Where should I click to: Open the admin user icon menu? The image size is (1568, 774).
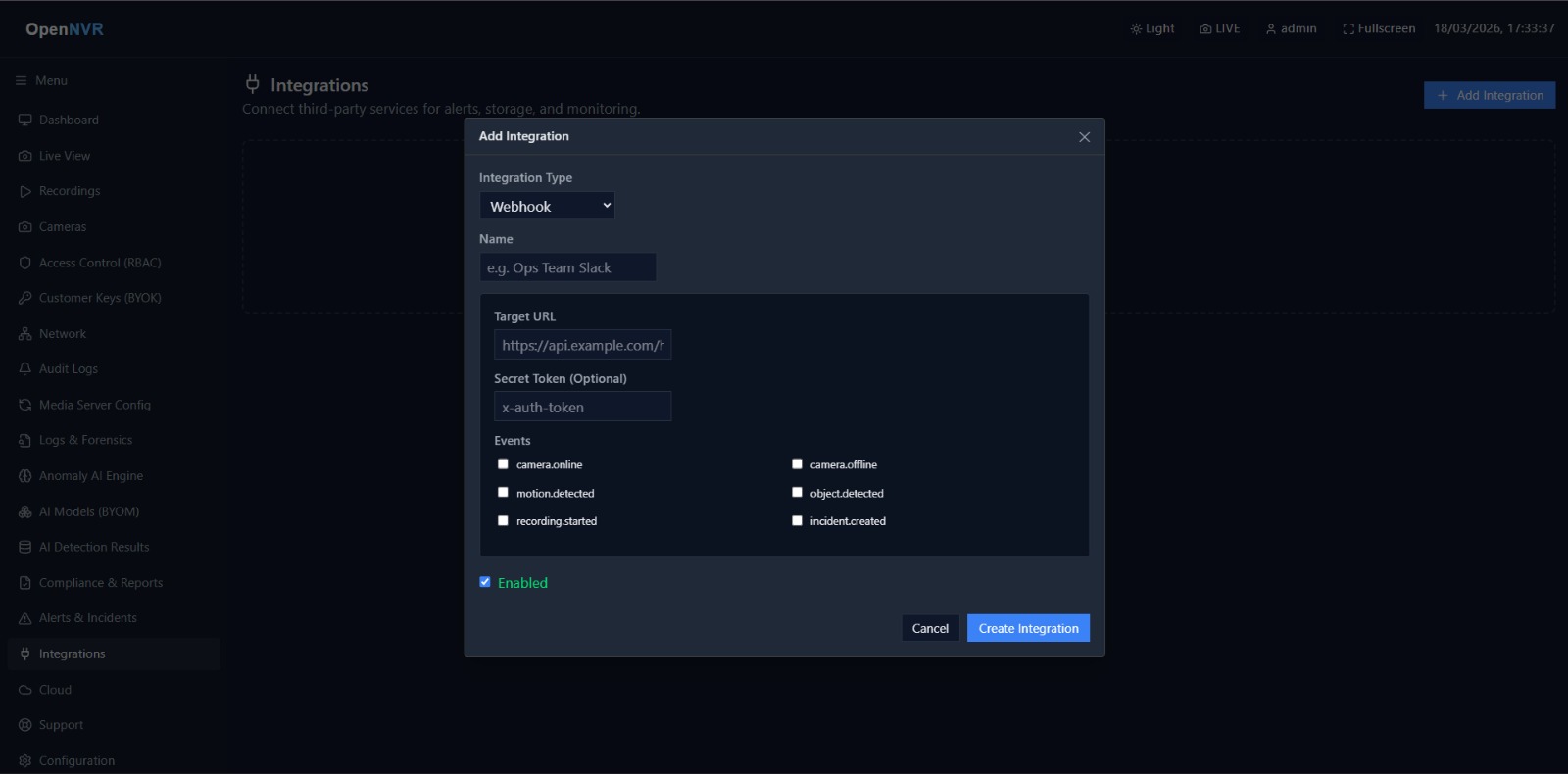(x=1271, y=29)
